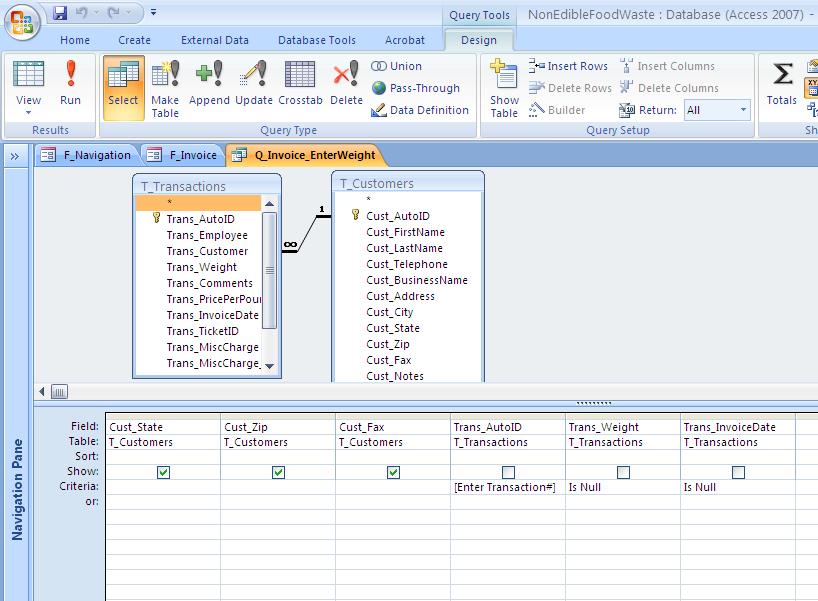
Task: Enable Show checkbox for Trans_AutoID column
Action: coord(508,472)
